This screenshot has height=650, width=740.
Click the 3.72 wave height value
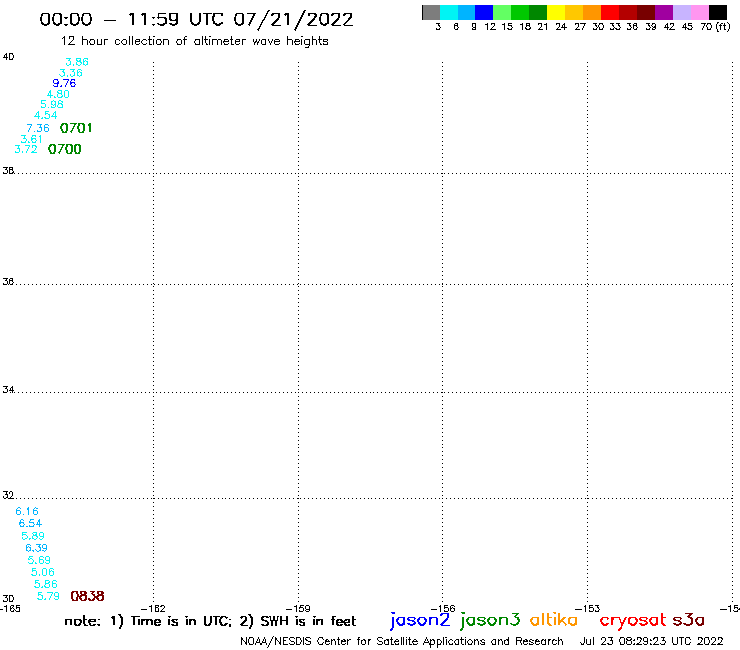click(x=26, y=149)
